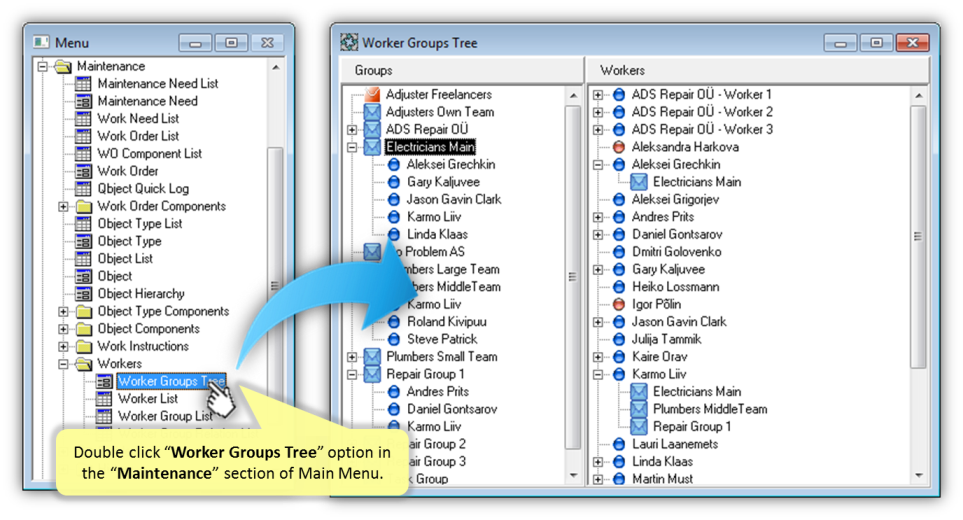Image resolution: width=963 pixels, height=520 pixels.
Task: Click the Groups panel scroll up arrow
Action: 573,96
